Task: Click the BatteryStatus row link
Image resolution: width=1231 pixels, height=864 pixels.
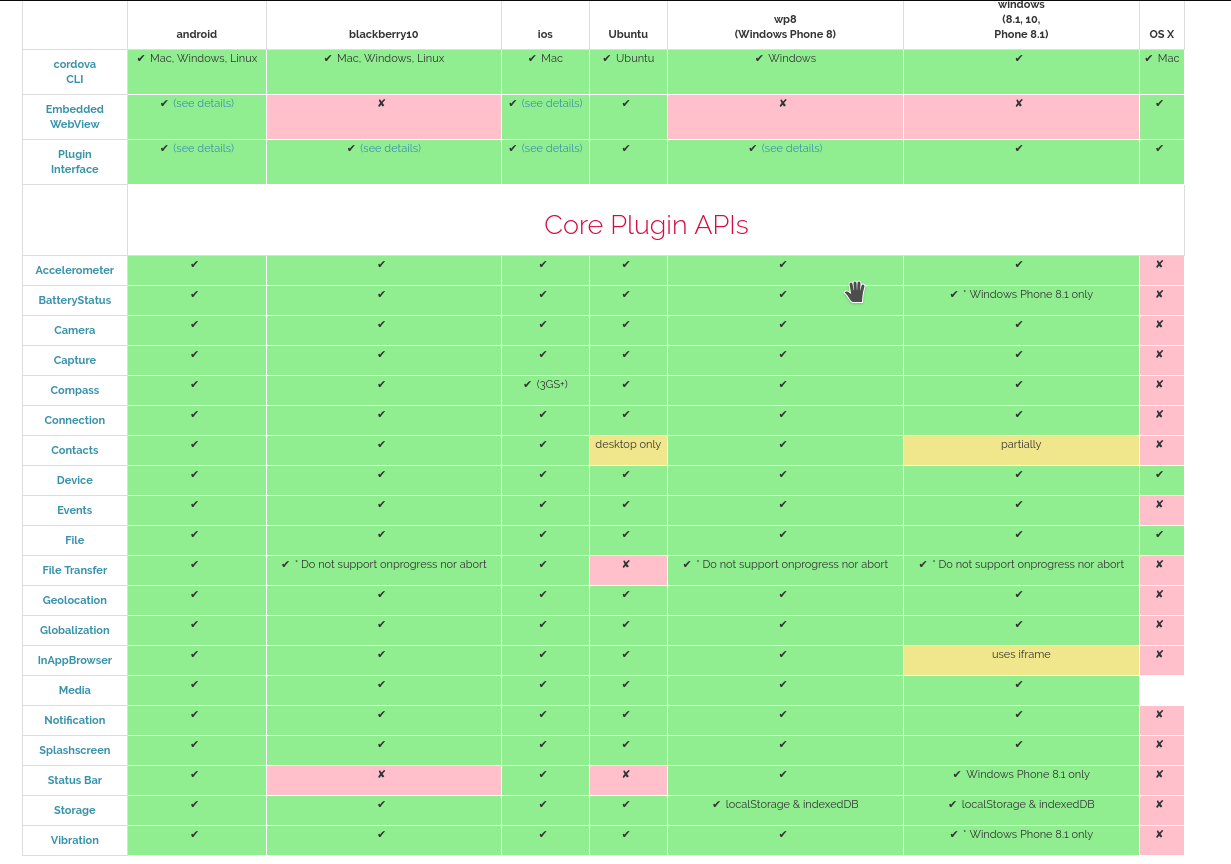Action: pos(75,300)
